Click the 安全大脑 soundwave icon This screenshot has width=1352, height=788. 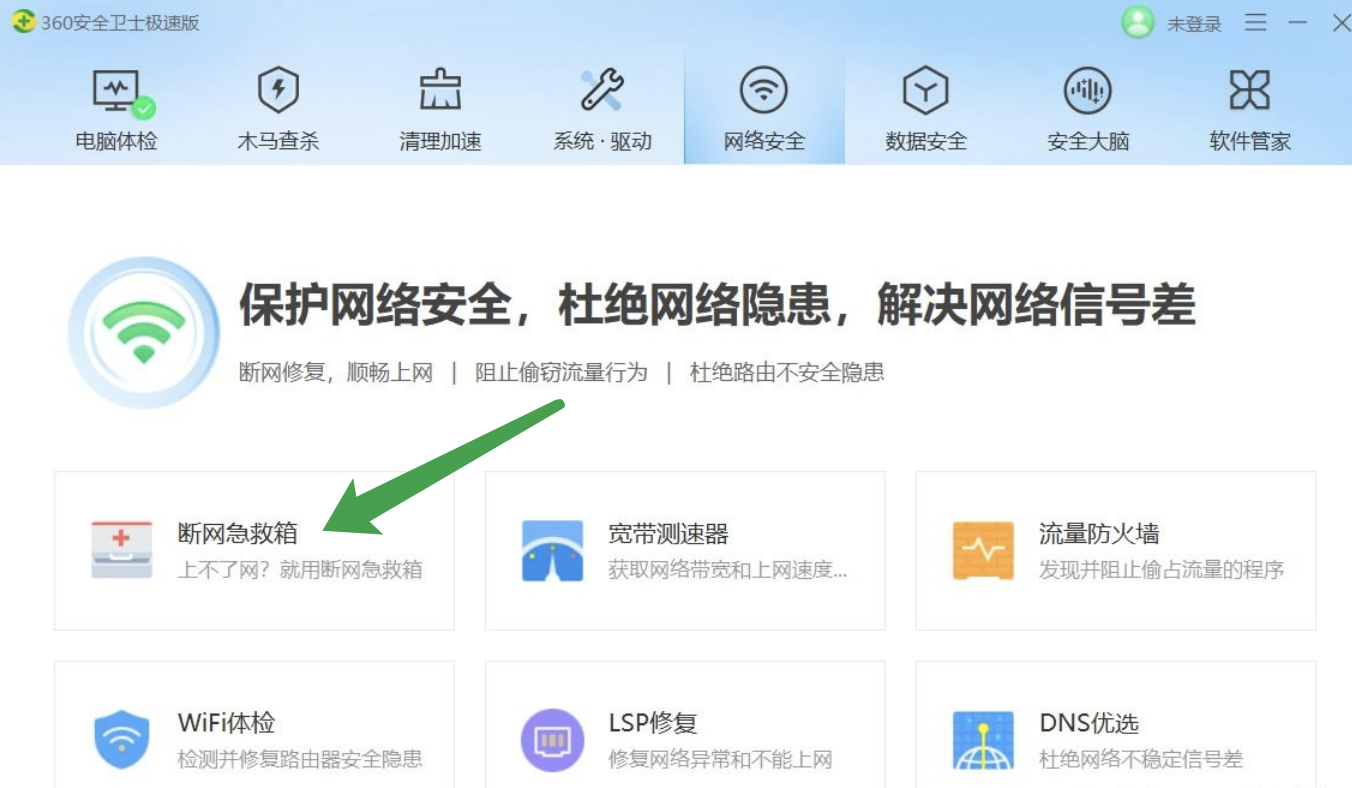(x=1087, y=92)
